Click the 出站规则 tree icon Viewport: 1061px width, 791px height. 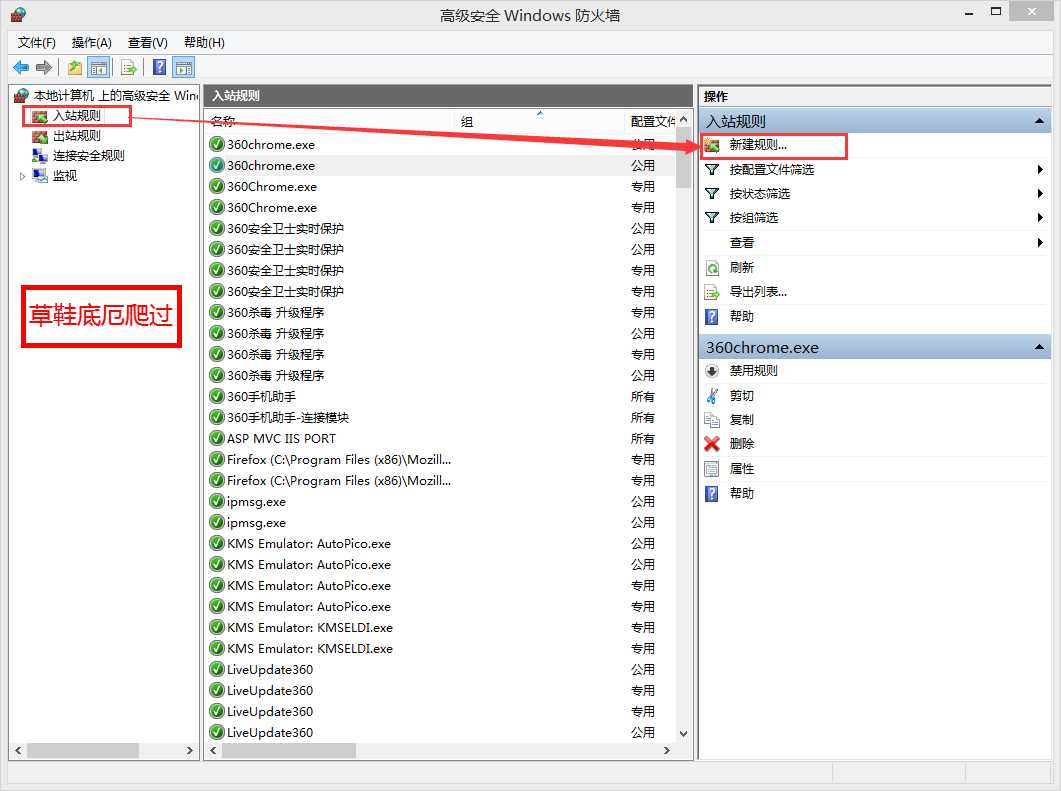40,136
